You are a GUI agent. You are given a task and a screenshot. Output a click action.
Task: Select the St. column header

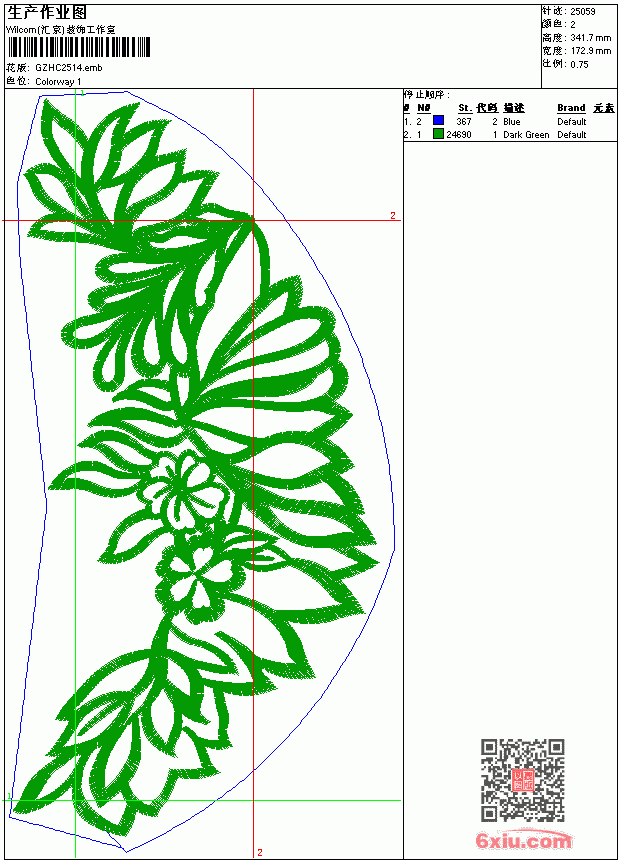465,108
